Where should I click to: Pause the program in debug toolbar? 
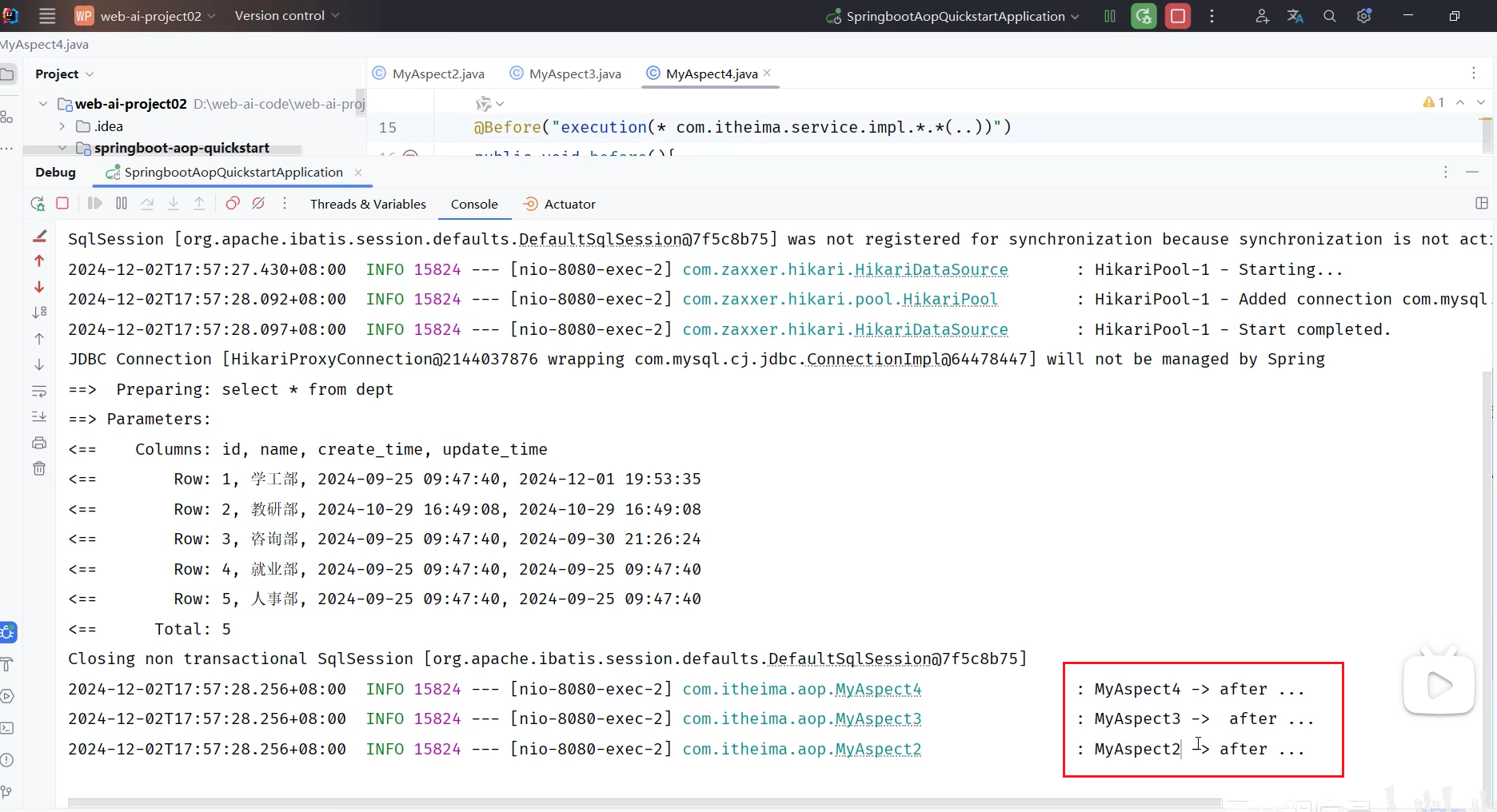click(x=122, y=204)
